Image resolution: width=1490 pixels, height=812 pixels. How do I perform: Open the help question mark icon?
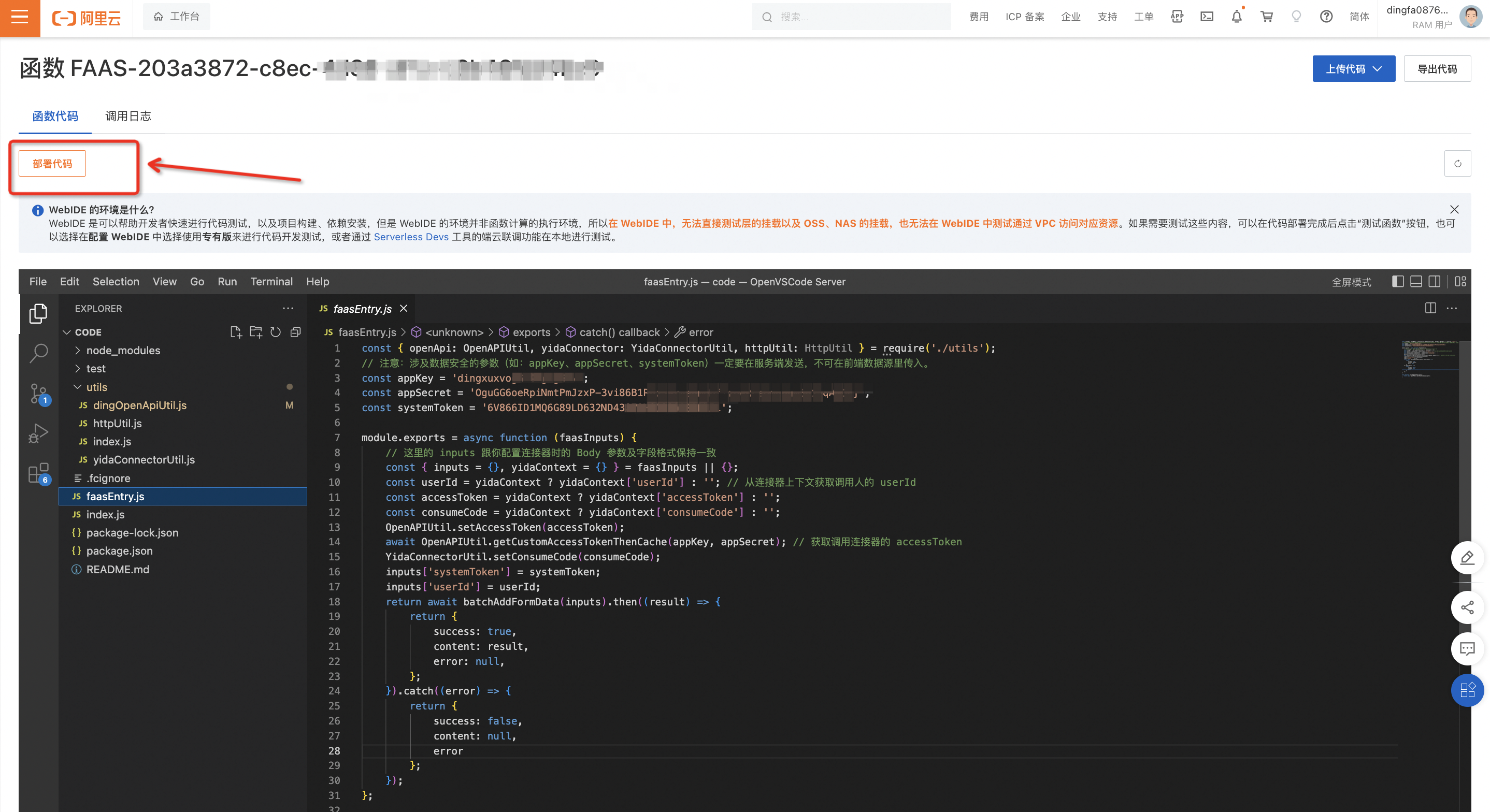[x=1326, y=17]
